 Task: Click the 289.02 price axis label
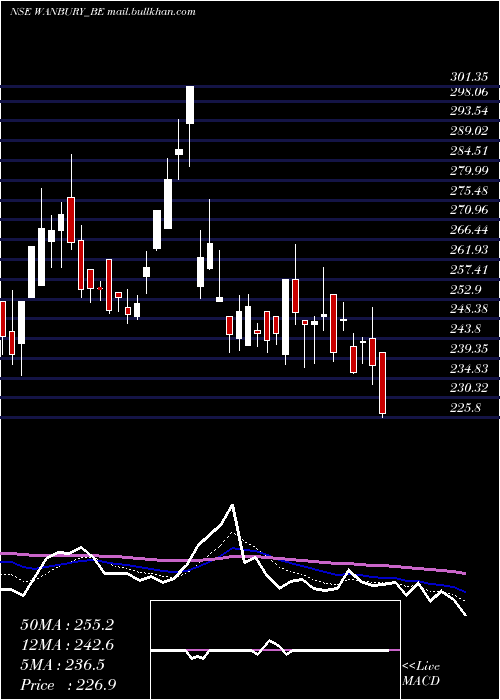[469, 131]
